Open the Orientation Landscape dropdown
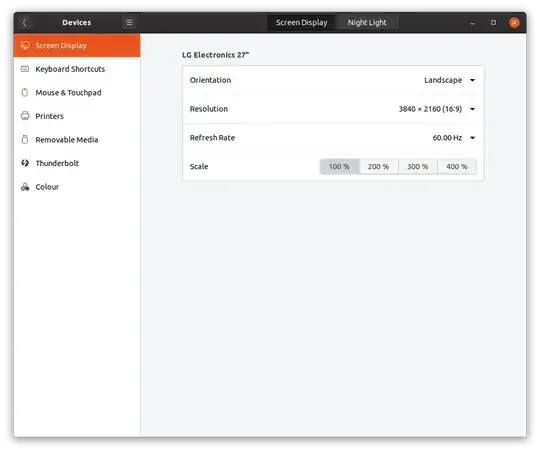This screenshot has height=452, width=540. 449,80
